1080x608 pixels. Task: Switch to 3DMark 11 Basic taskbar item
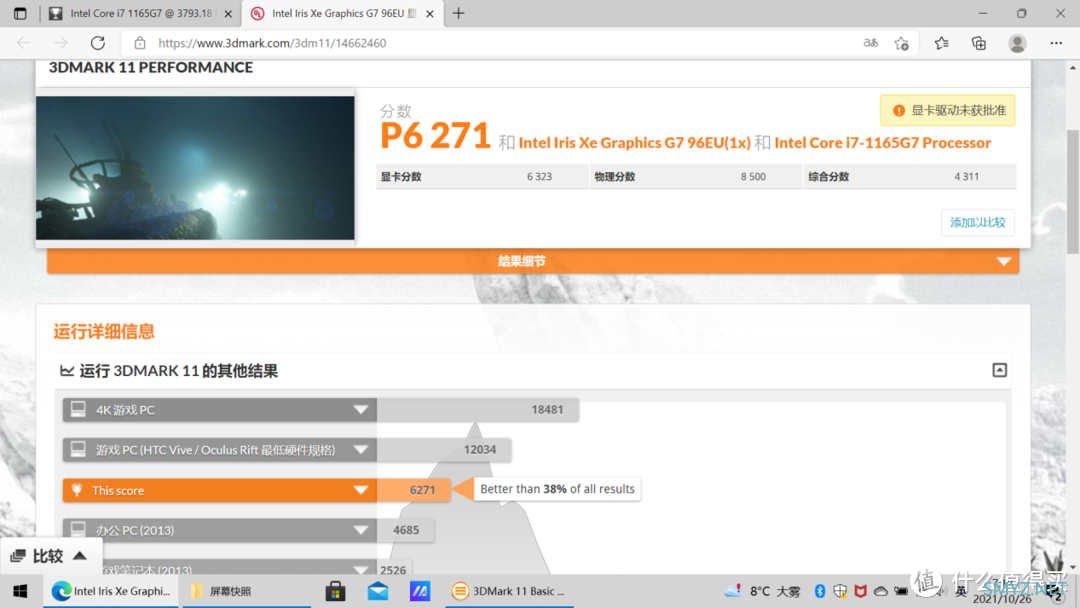509,591
